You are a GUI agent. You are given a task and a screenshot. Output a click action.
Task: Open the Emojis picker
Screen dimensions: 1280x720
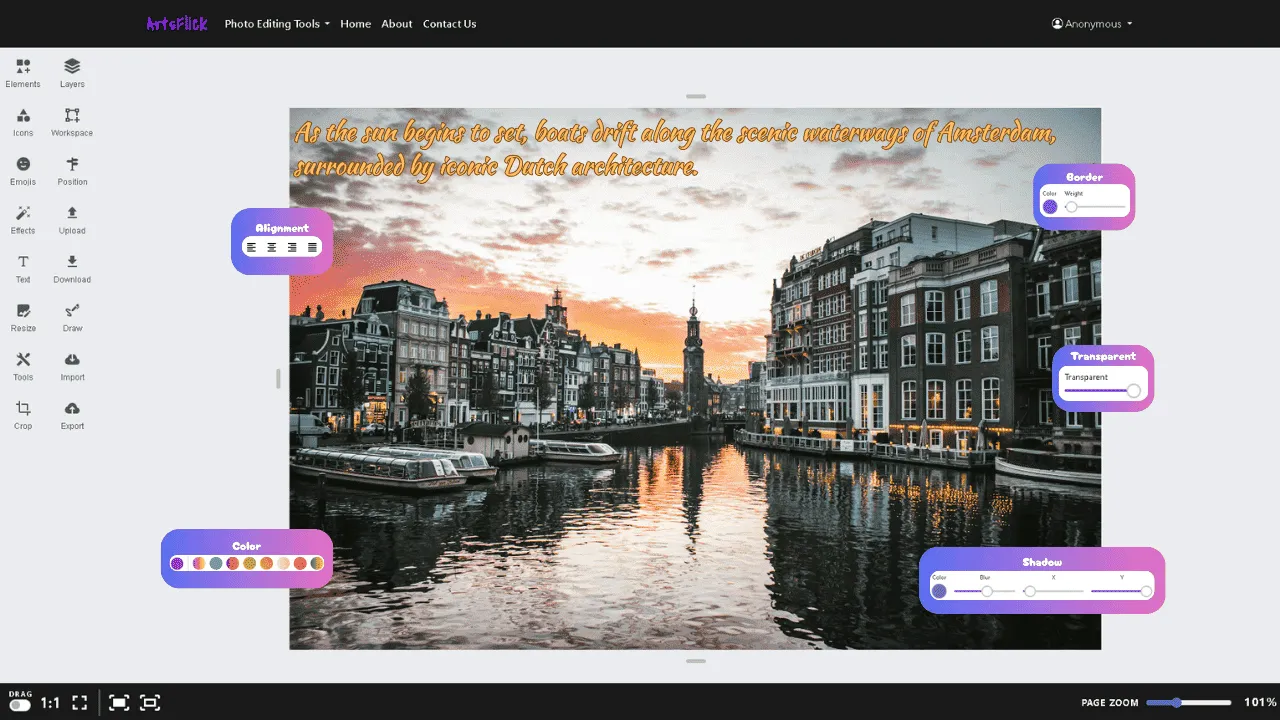click(x=23, y=171)
